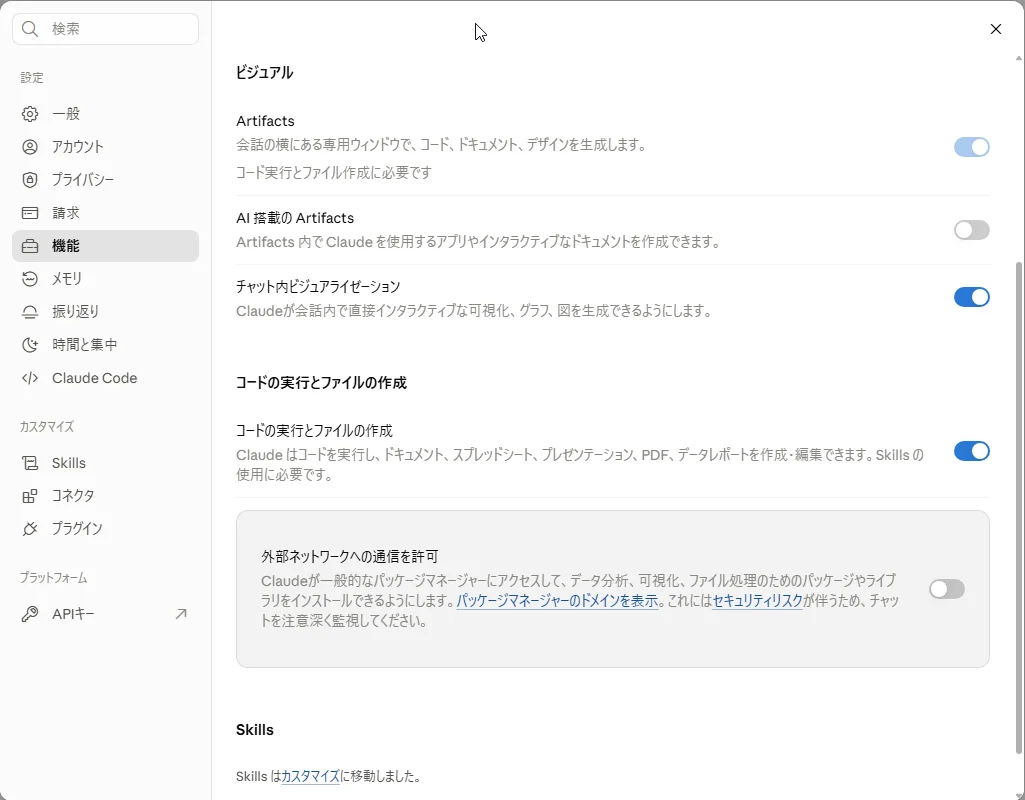
Task: Click into the 検索 search field
Action: point(105,29)
